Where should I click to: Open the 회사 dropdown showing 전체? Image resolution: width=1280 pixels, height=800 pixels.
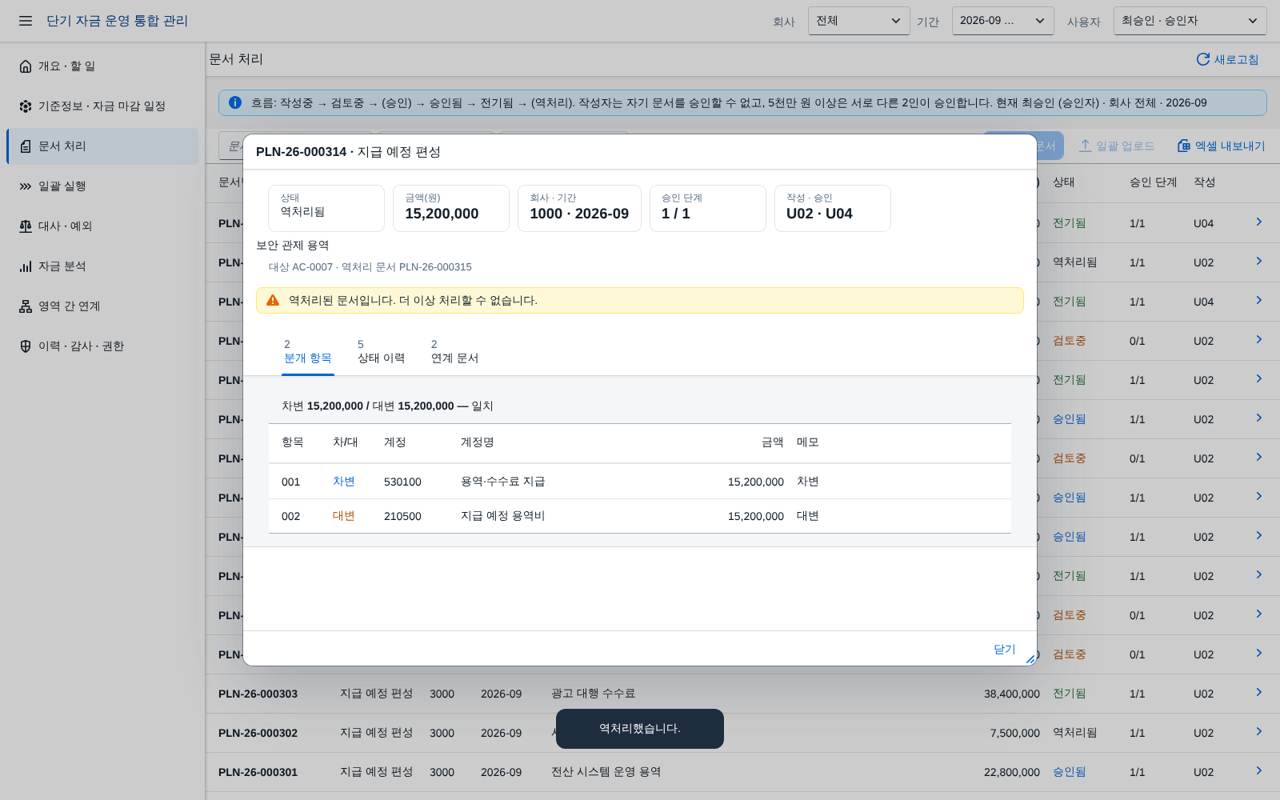(859, 21)
